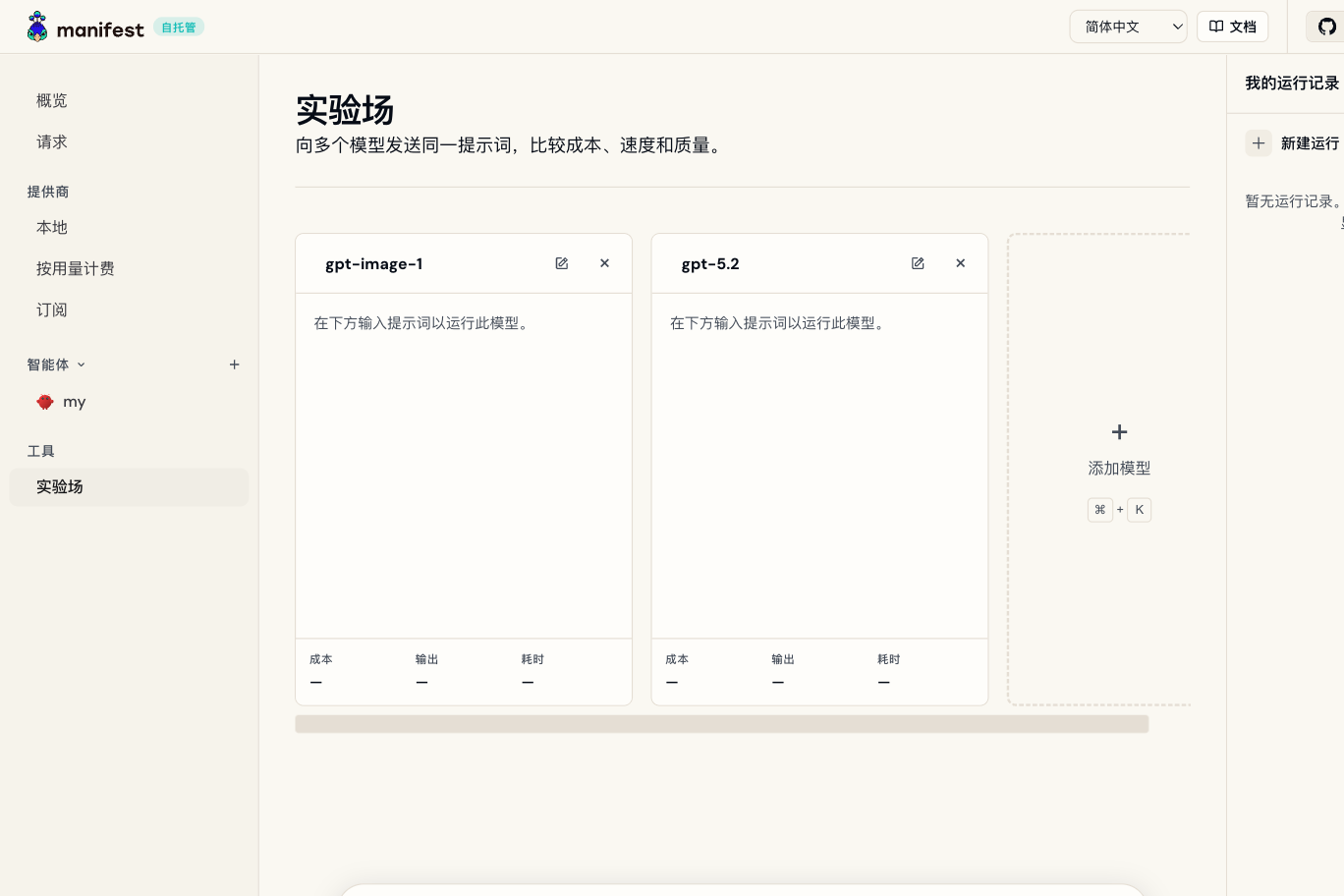Open 按用量计费 in the sidebar

click(x=129, y=268)
